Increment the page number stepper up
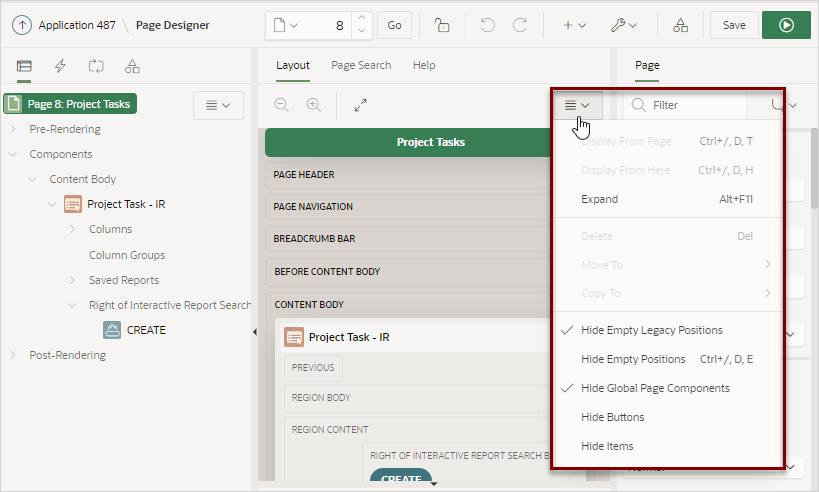Viewport: 819px width, 492px height. pyautogui.click(x=361, y=18)
